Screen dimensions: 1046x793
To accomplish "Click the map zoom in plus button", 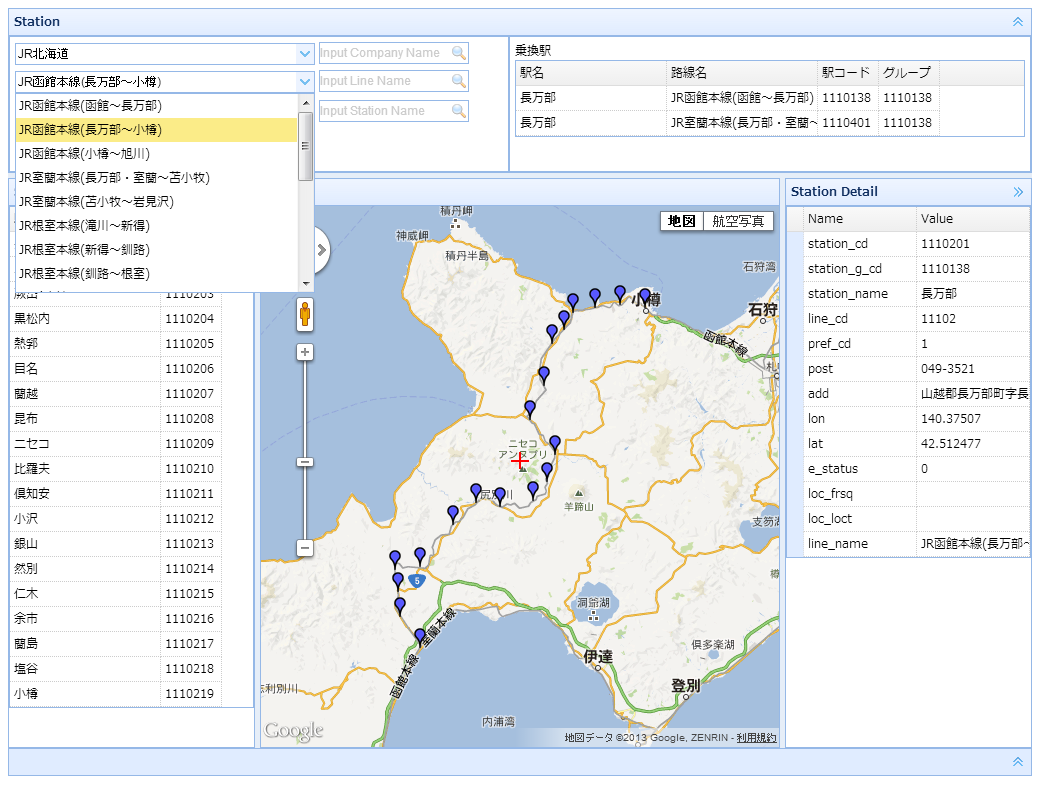I will tap(305, 352).
